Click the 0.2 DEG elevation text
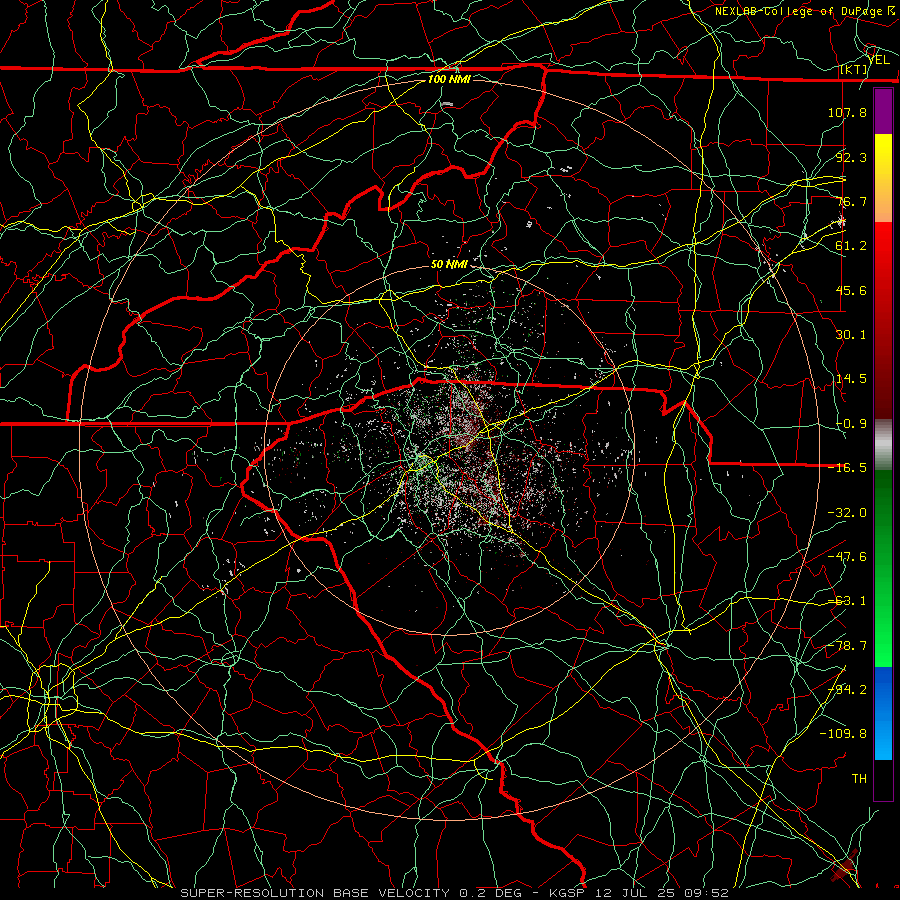Screen dimensions: 900x900 (x=491, y=893)
